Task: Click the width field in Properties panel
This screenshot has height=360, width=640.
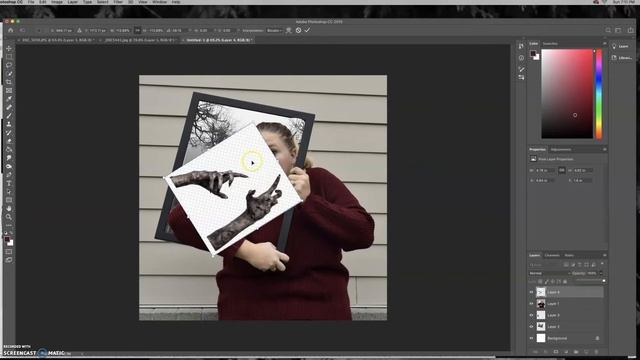Action: pos(545,170)
